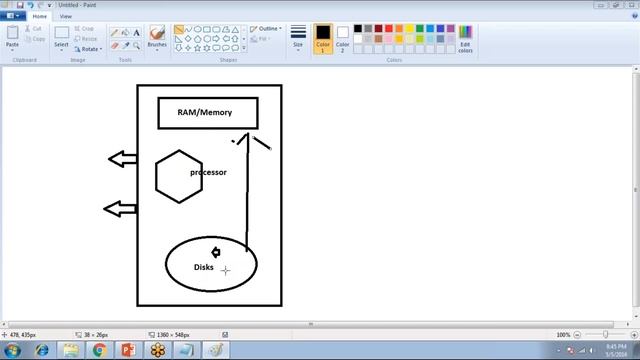Select the Pencil tool
The height and width of the screenshot is (360, 640).
[x=114, y=33]
